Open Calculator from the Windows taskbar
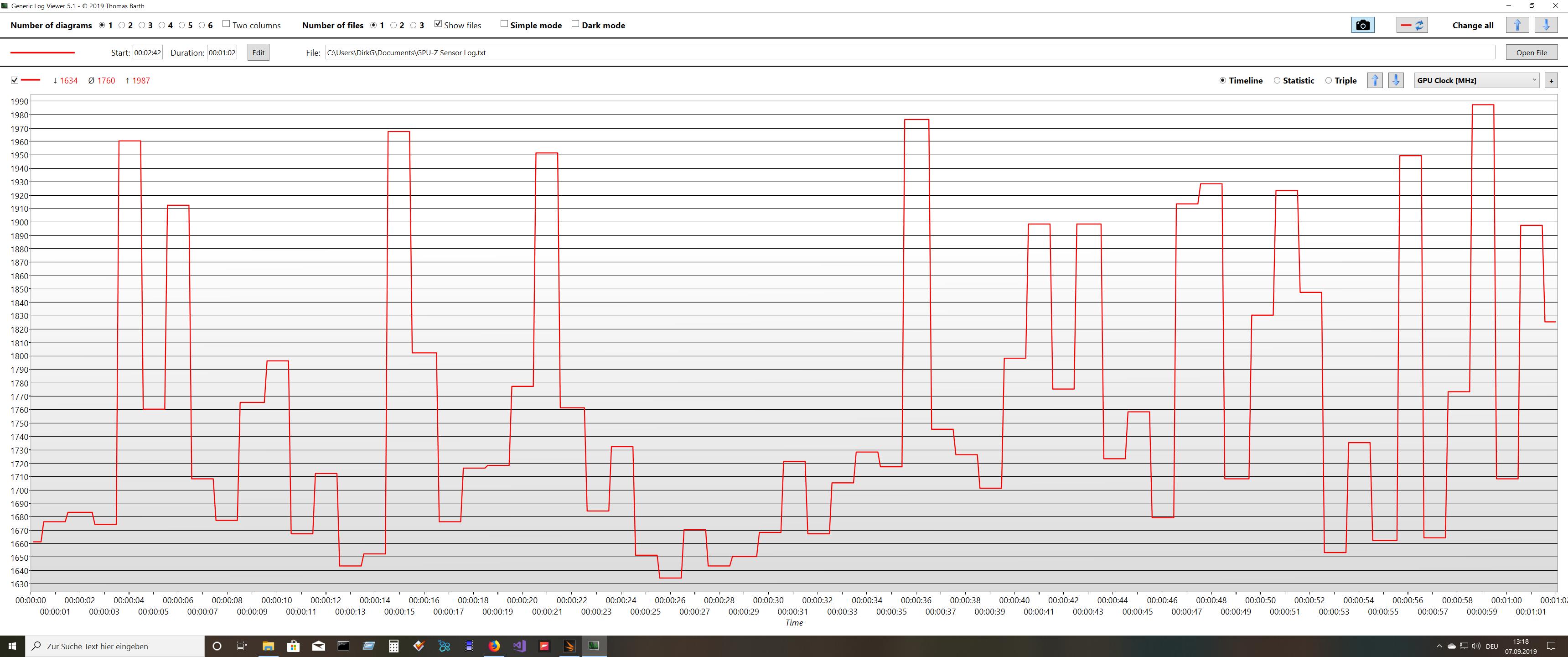This screenshot has height=657, width=1568. click(x=394, y=646)
